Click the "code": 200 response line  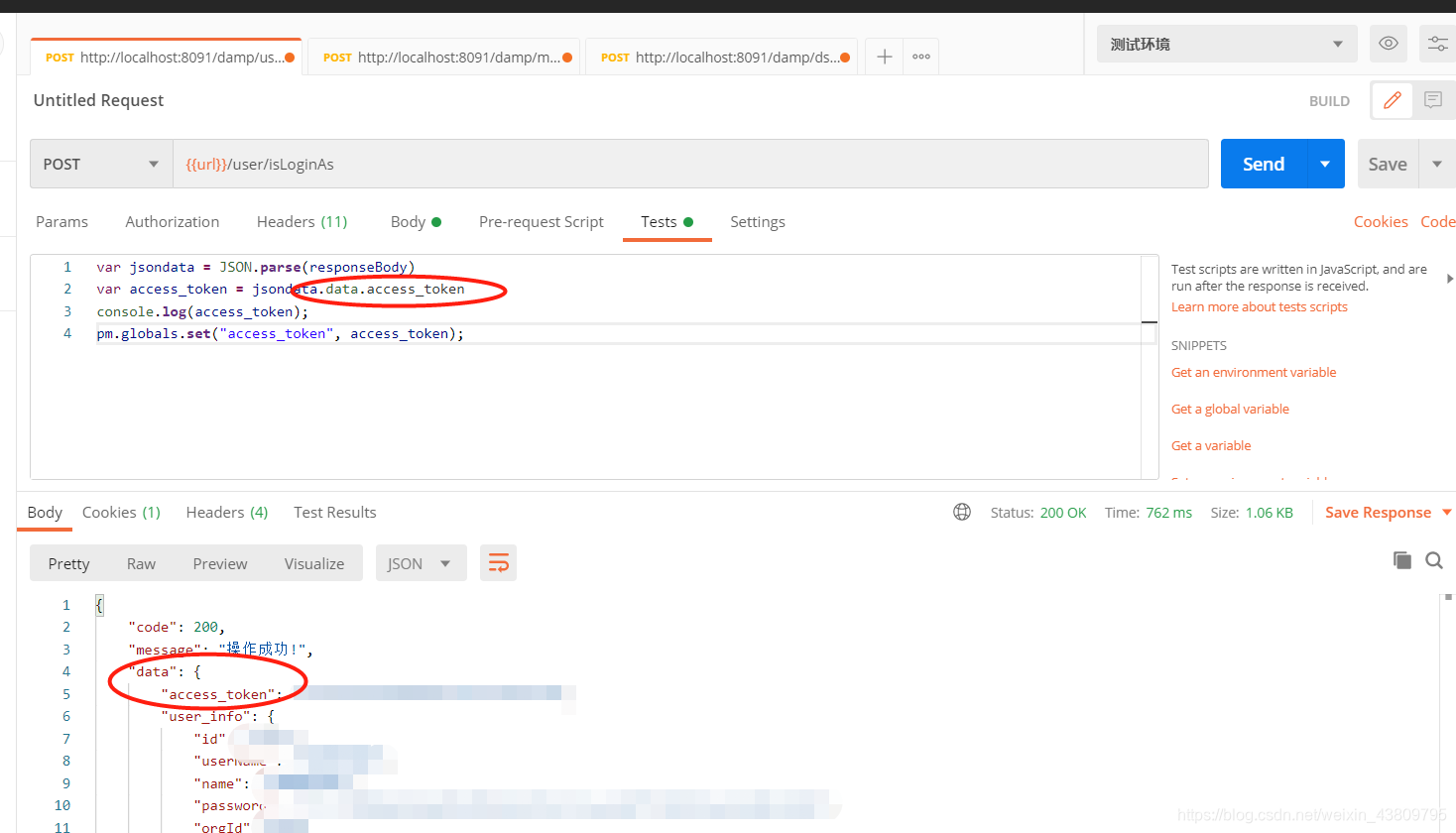tap(177, 627)
